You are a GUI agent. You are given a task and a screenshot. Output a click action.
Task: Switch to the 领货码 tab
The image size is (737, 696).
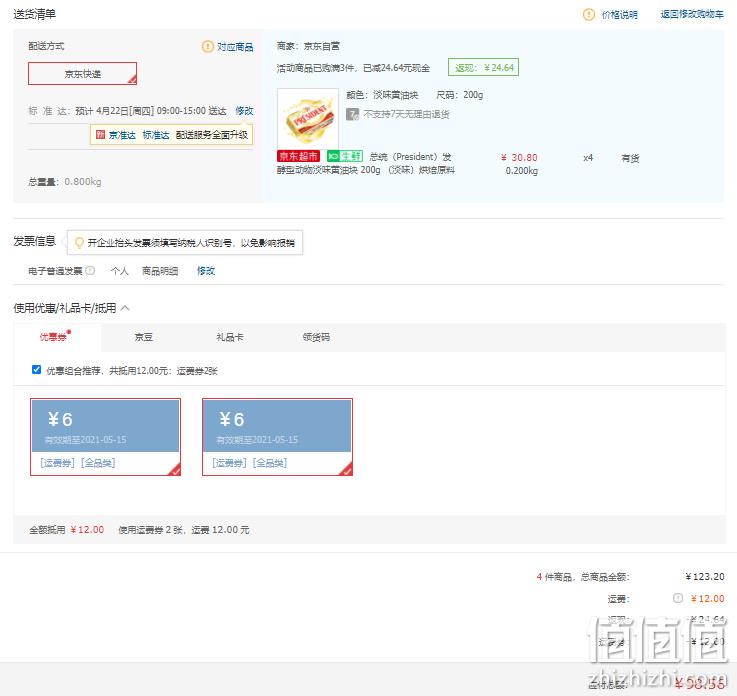[316, 337]
